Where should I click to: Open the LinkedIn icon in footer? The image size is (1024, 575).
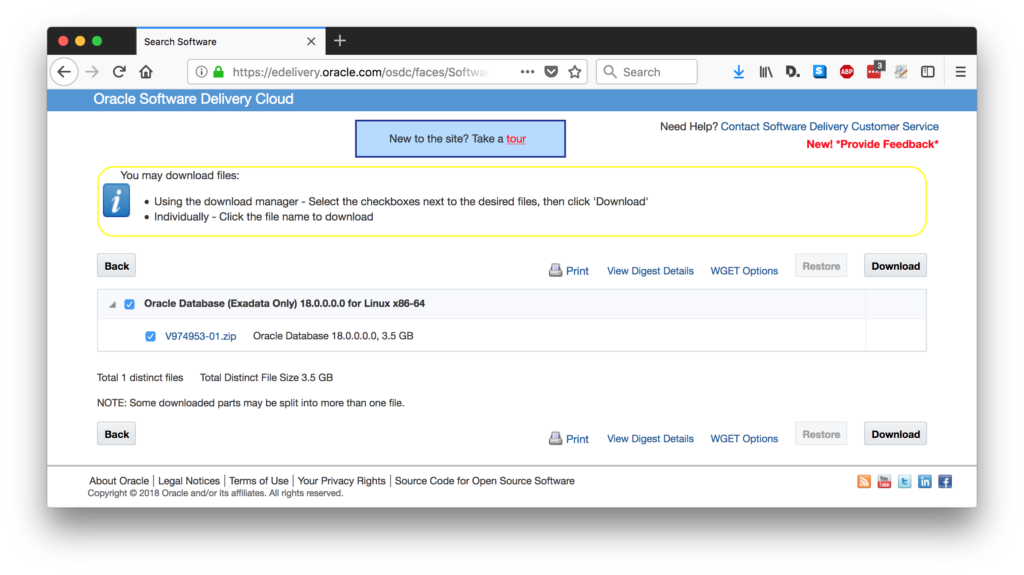tap(924, 482)
